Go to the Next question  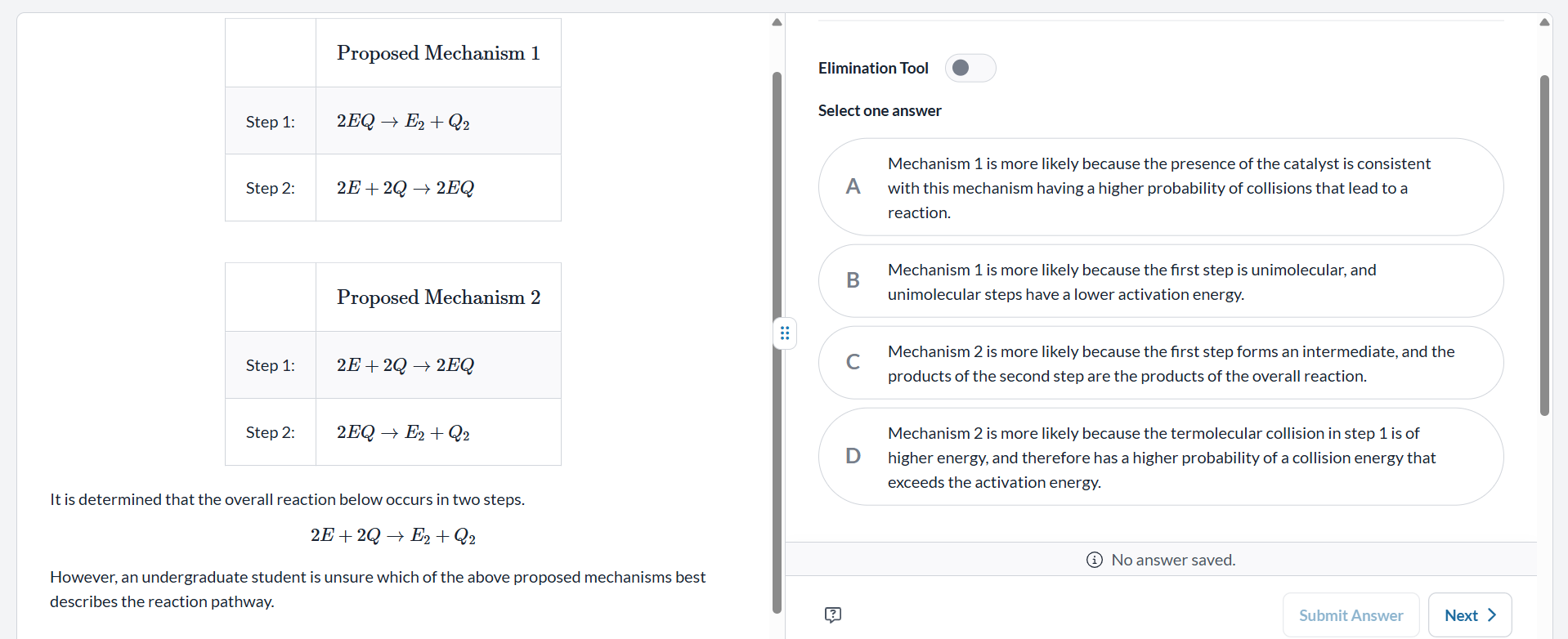[x=1470, y=615]
